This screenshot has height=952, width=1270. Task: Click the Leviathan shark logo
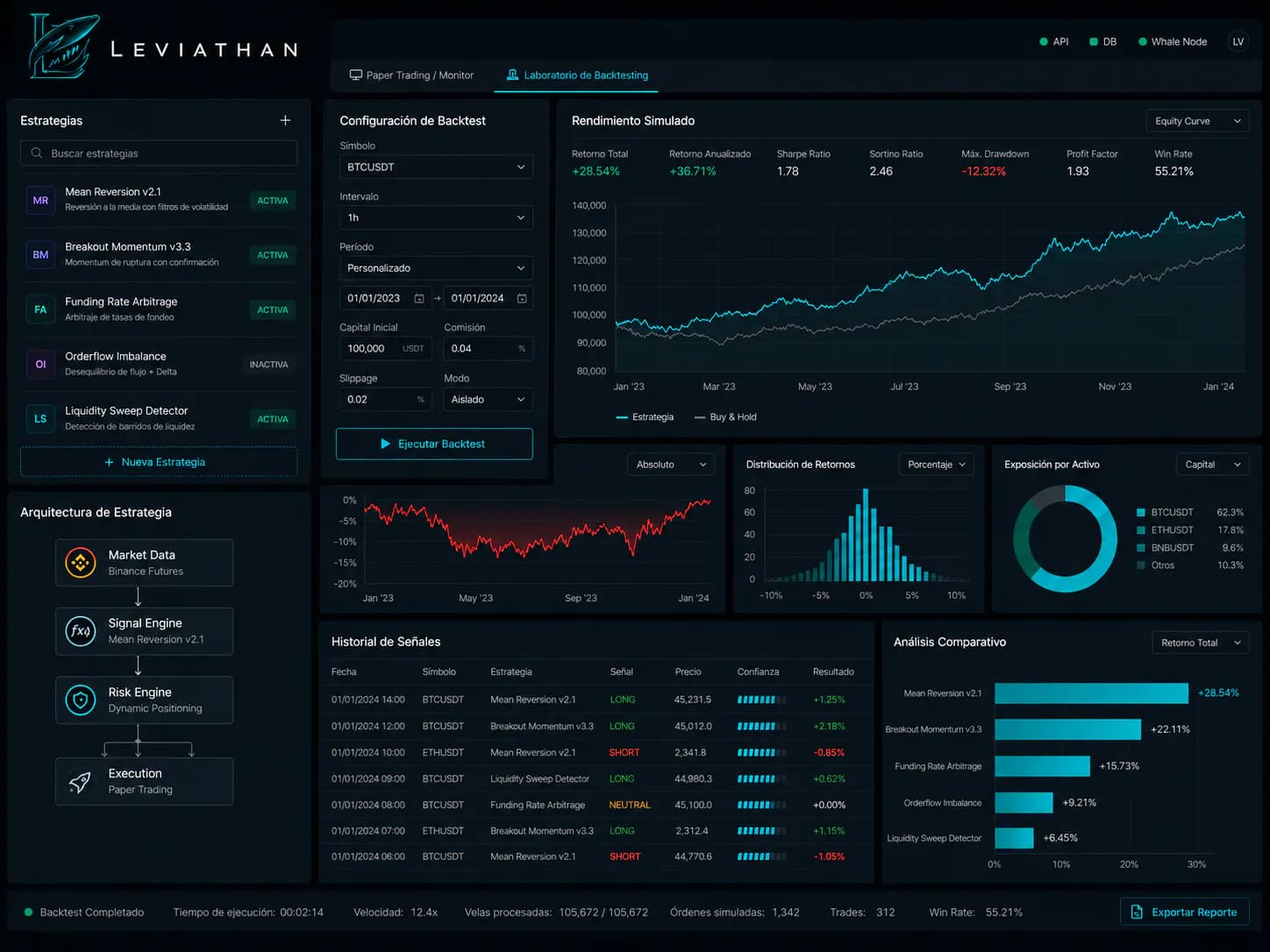pos(63,46)
